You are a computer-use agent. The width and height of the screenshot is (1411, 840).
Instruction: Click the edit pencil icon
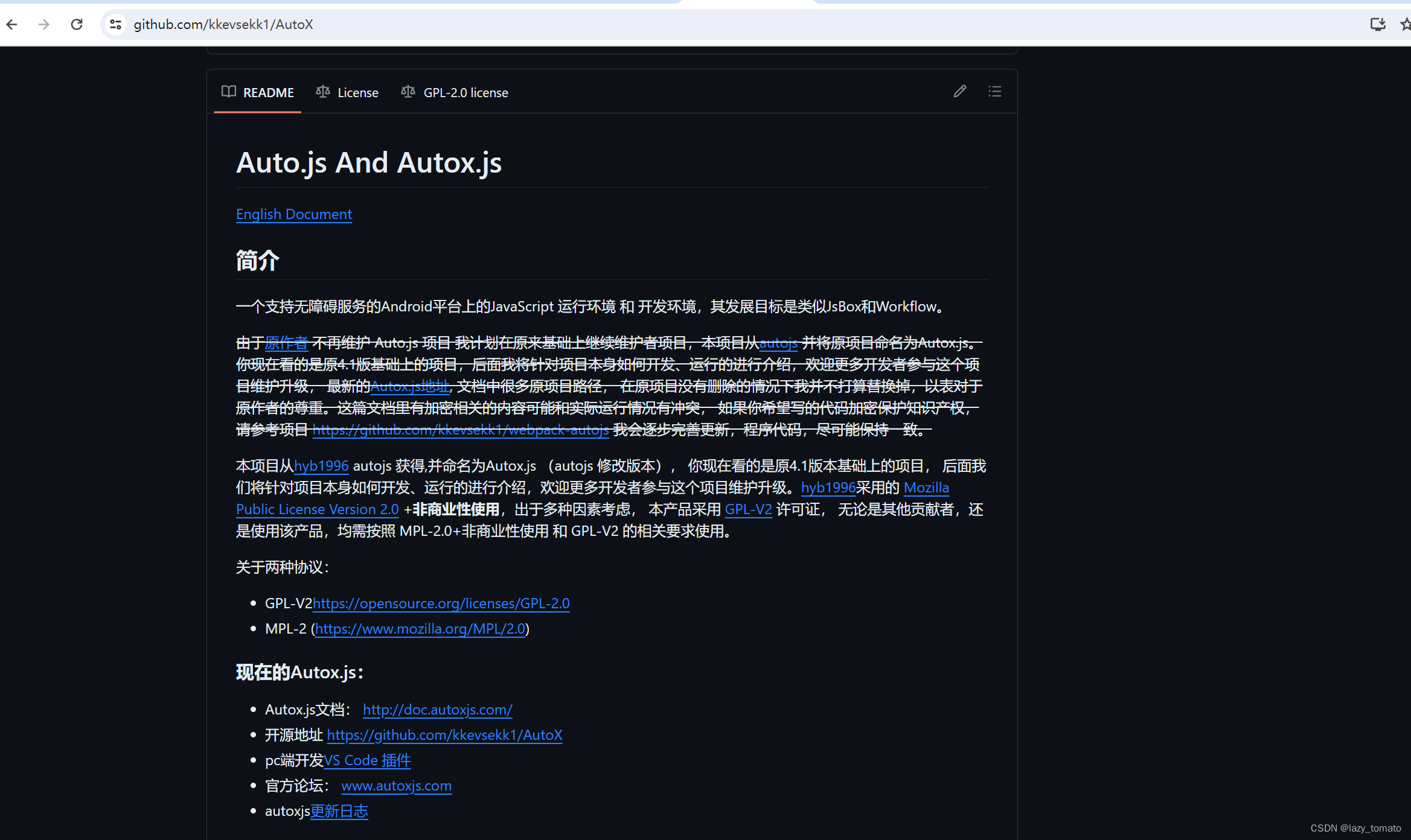coord(959,90)
